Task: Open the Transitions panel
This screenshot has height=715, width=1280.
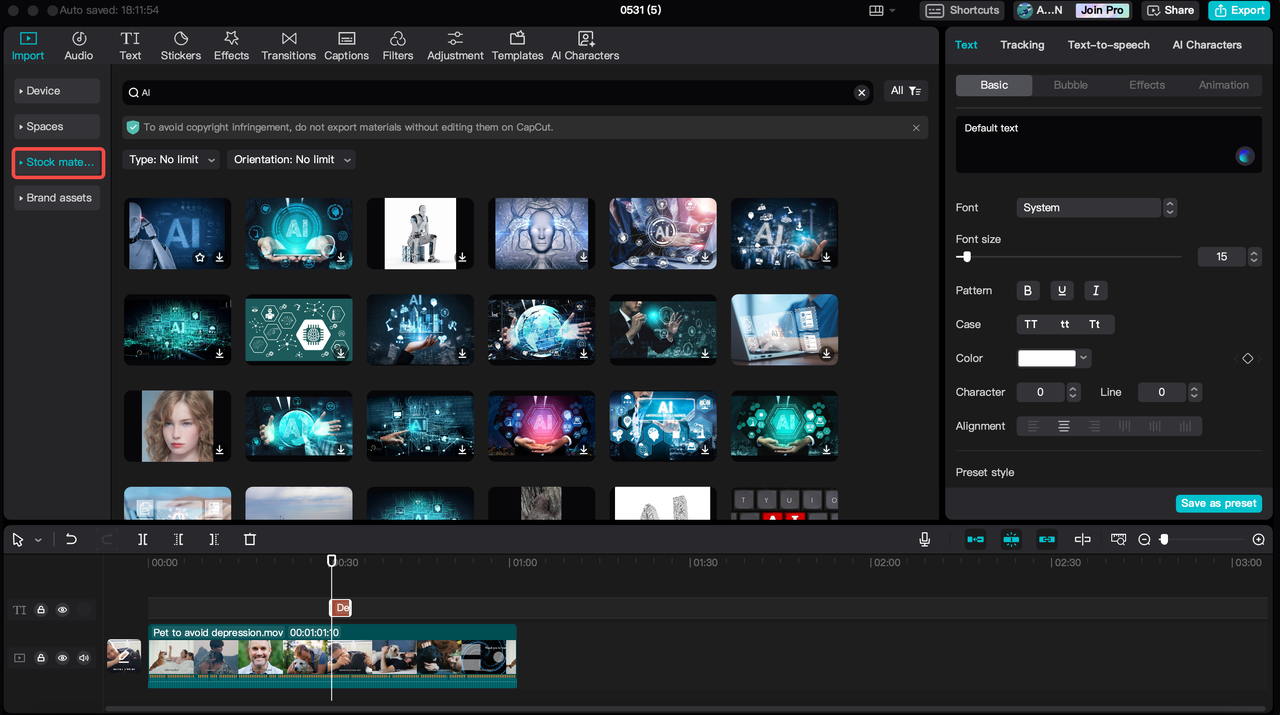Action: 288,46
